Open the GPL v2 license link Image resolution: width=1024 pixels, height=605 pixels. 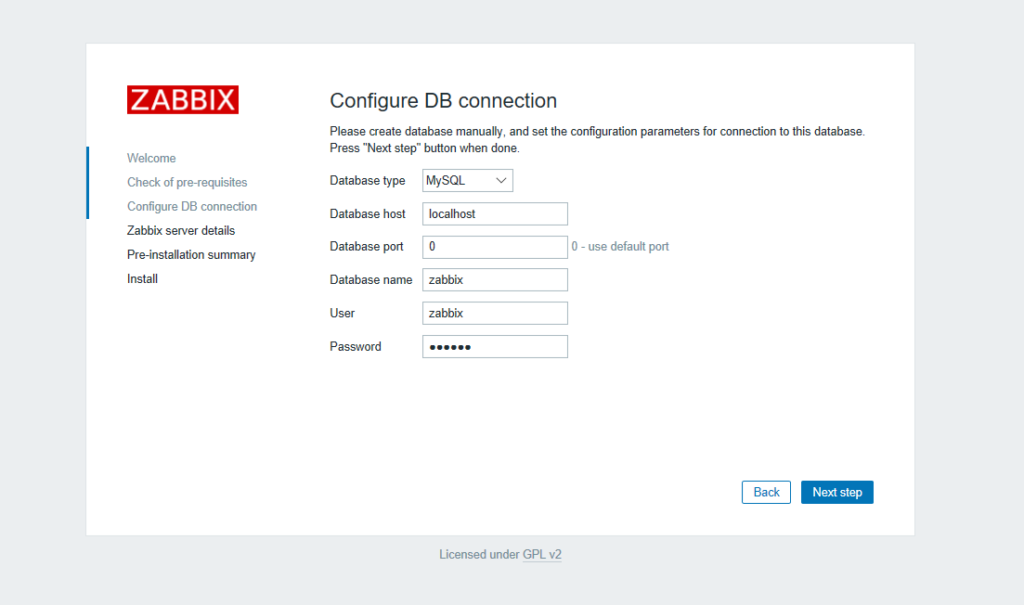tap(542, 554)
